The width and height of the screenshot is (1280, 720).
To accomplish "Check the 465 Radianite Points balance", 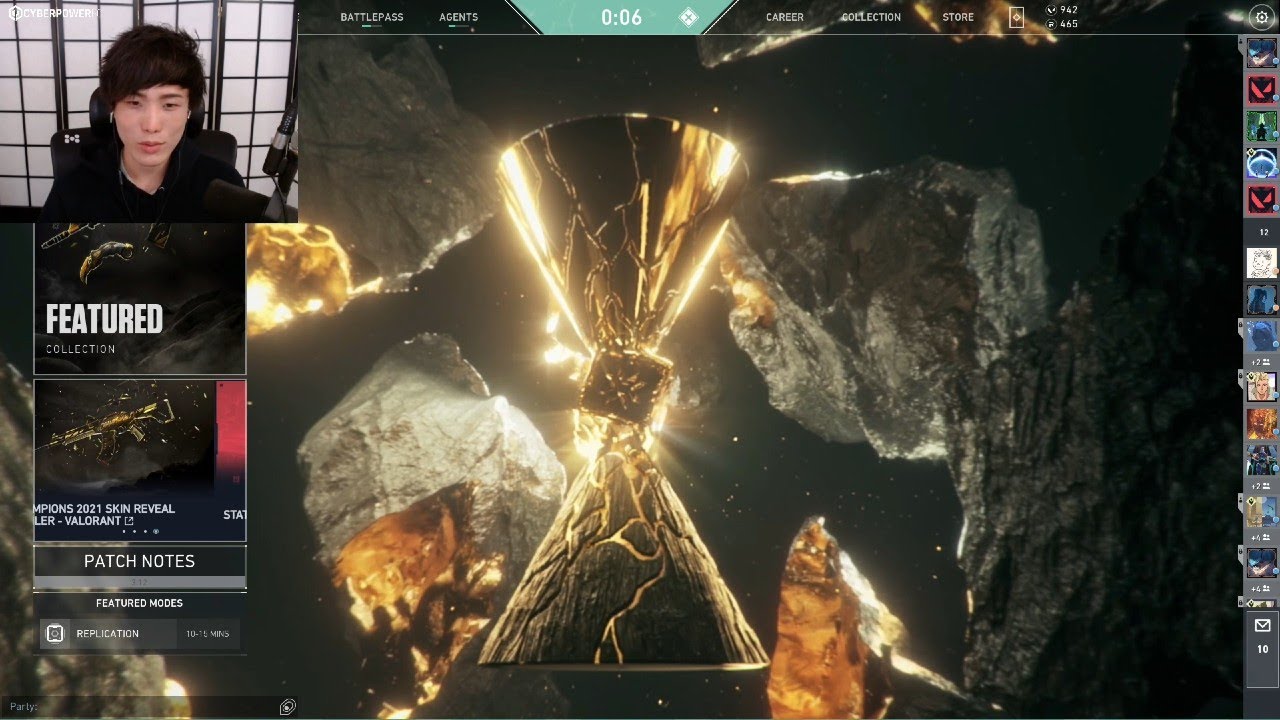I will click(x=1062, y=24).
